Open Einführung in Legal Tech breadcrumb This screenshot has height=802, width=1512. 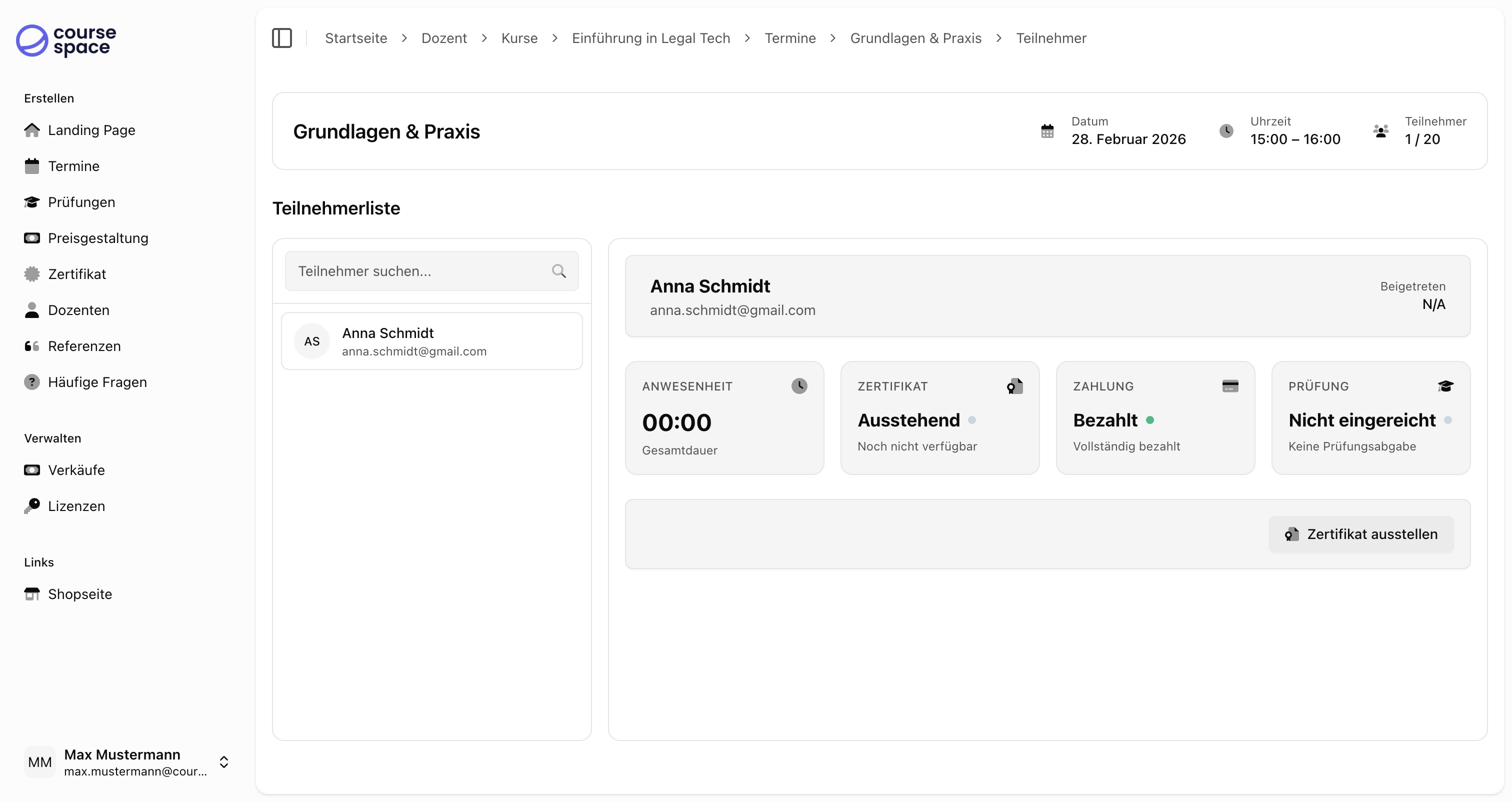[650, 38]
